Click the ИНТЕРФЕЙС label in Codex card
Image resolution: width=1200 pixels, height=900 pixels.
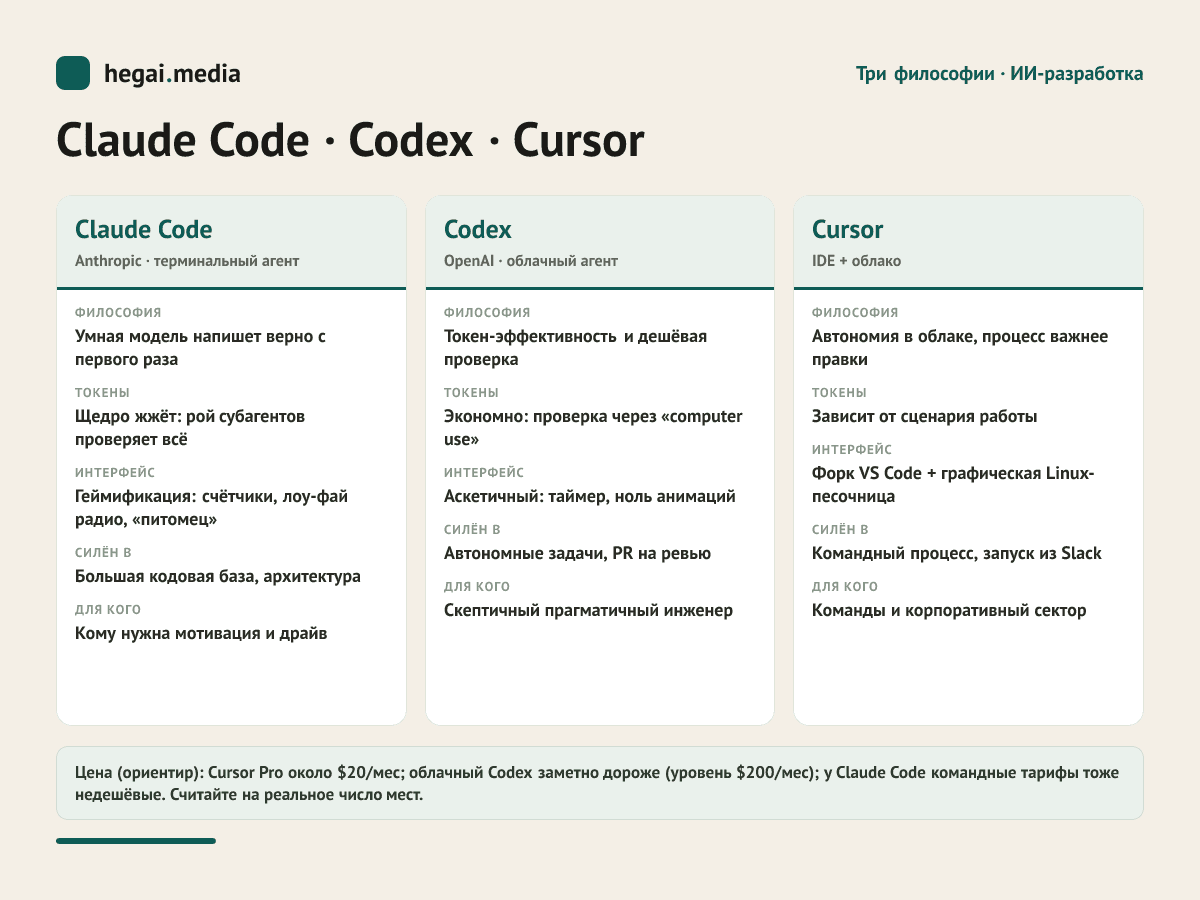[484, 473]
